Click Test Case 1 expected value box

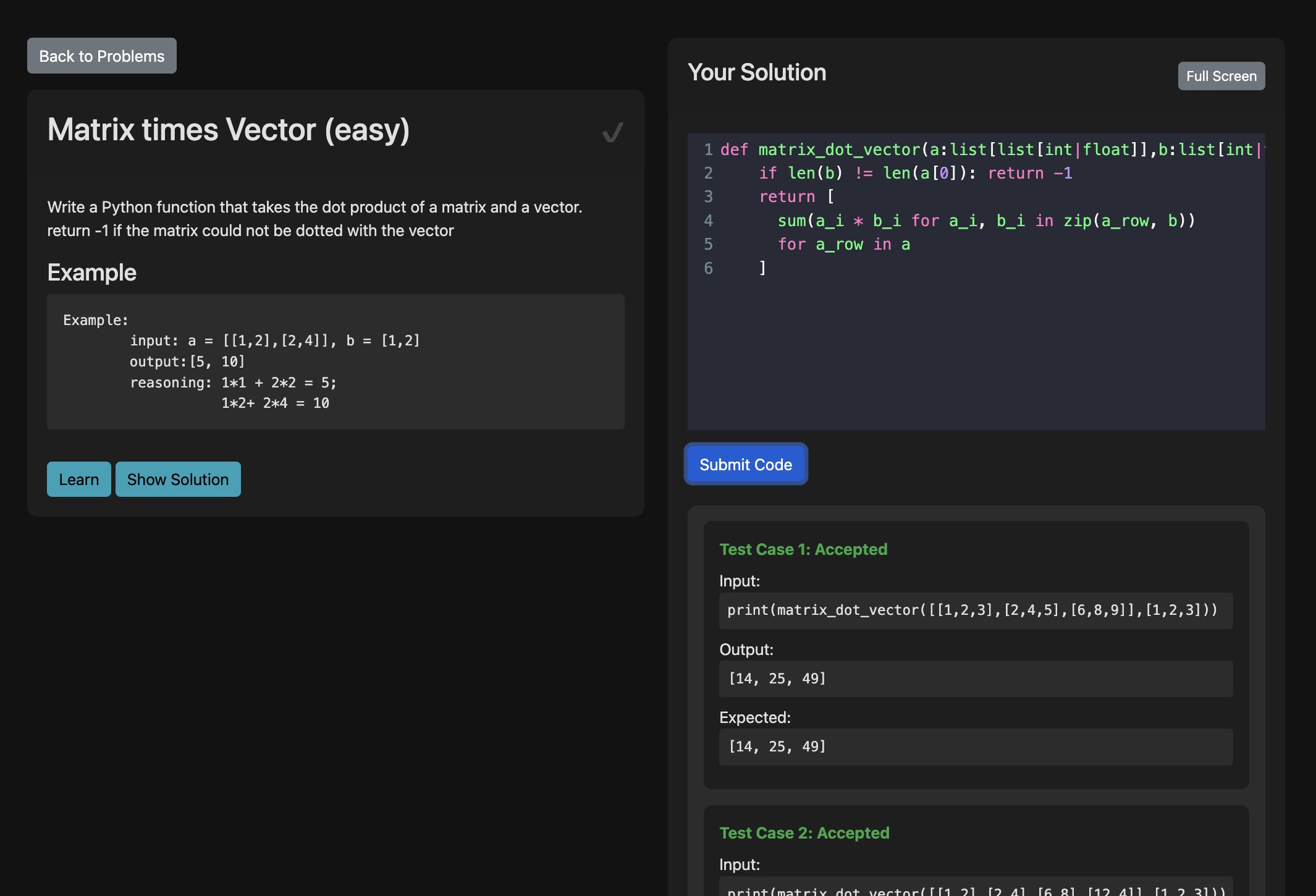click(976, 746)
